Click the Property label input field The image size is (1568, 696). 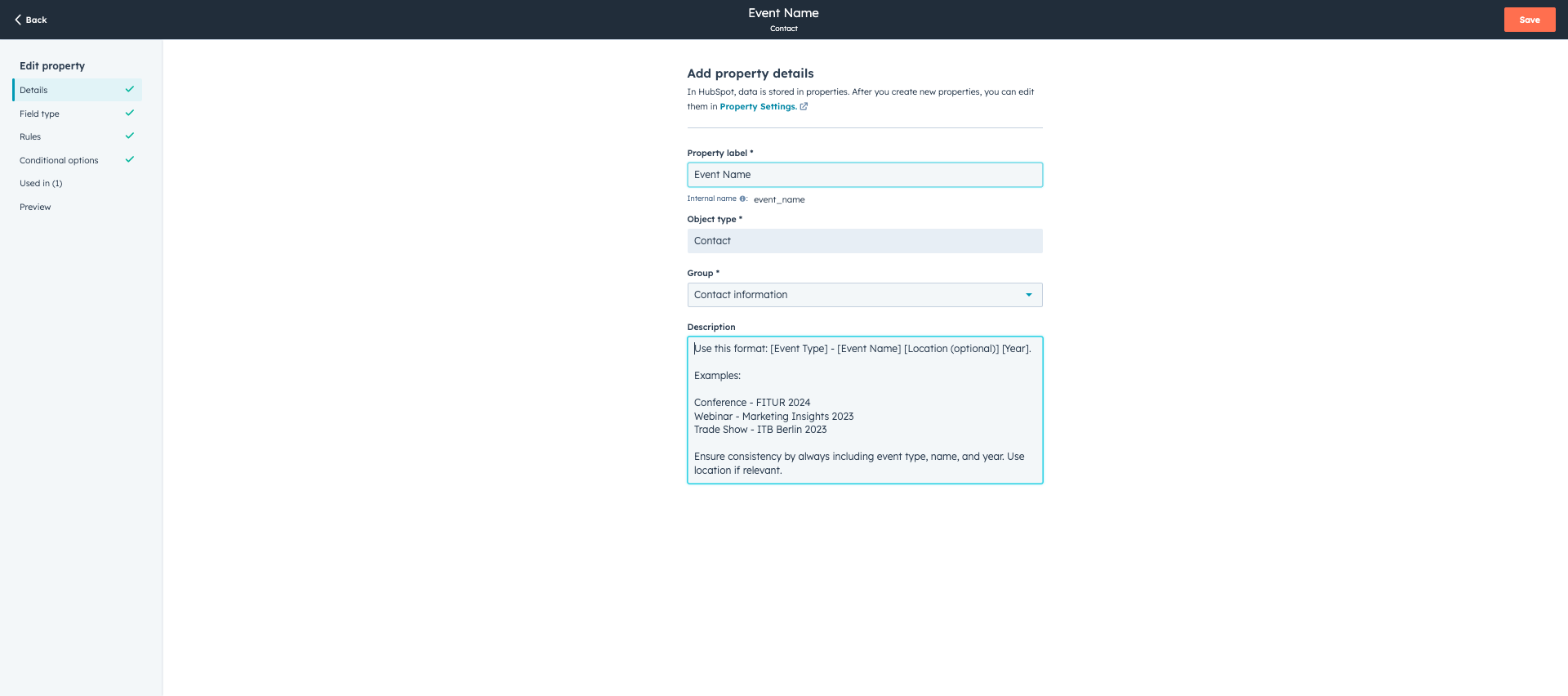tap(865, 175)
